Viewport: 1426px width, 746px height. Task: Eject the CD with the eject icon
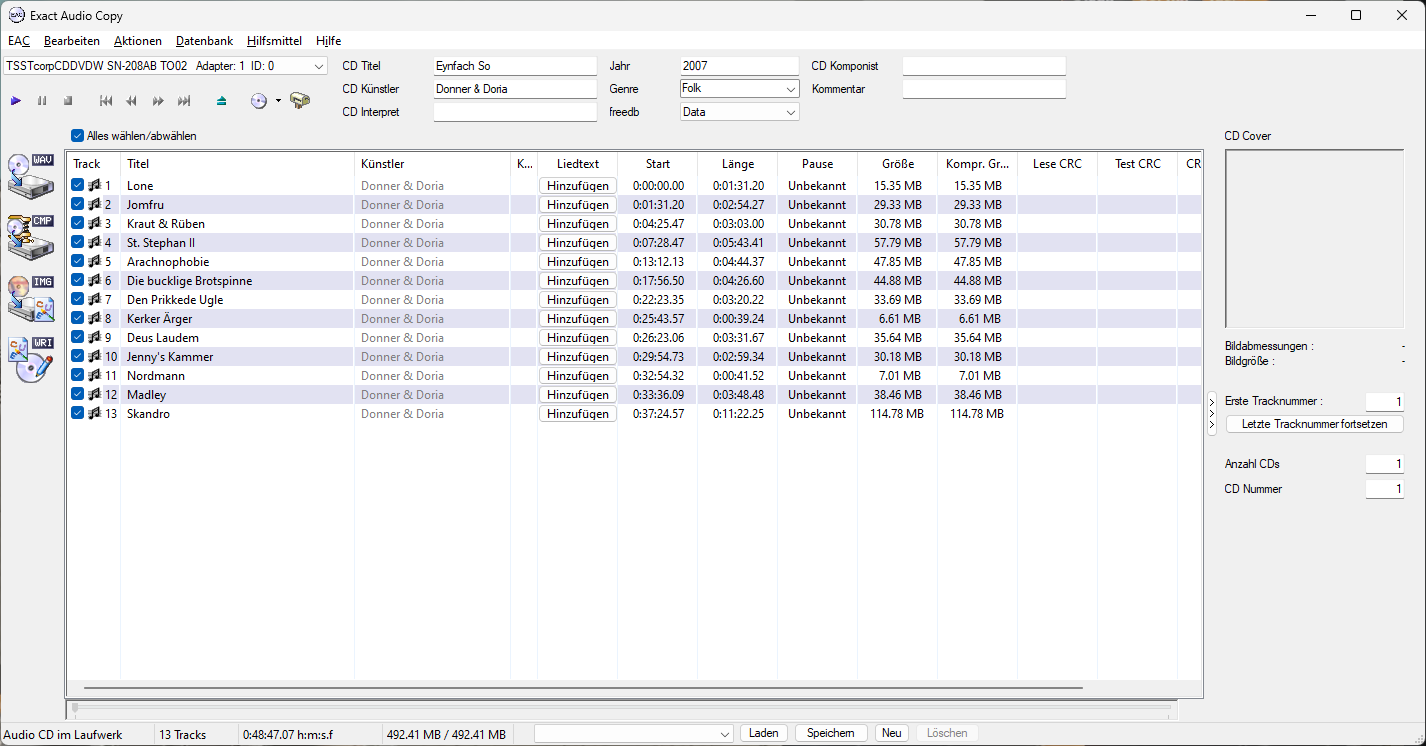222,101
